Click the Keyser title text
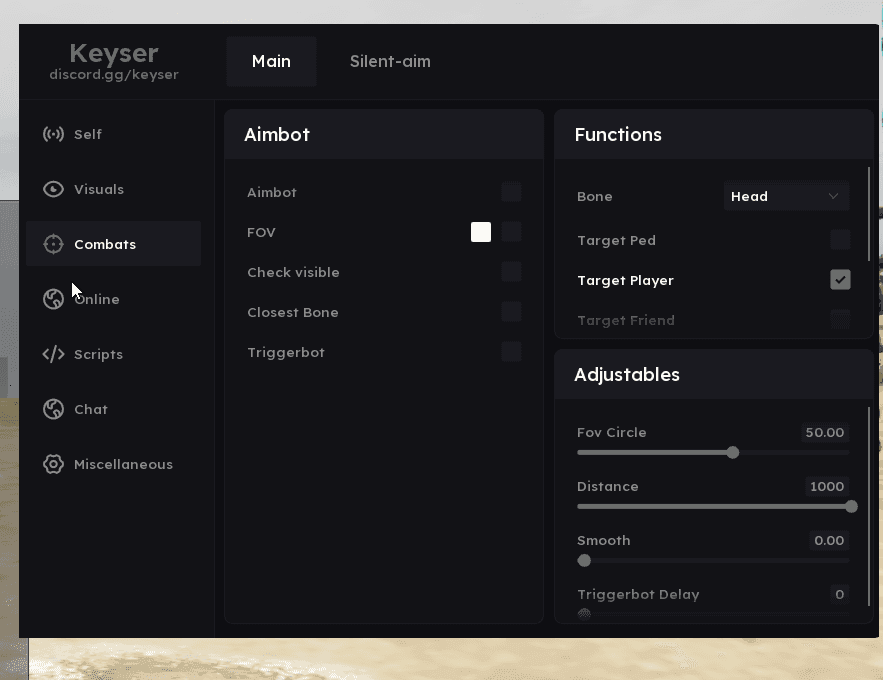This screenshot has height=680, width=883. [x=114, y=53]
